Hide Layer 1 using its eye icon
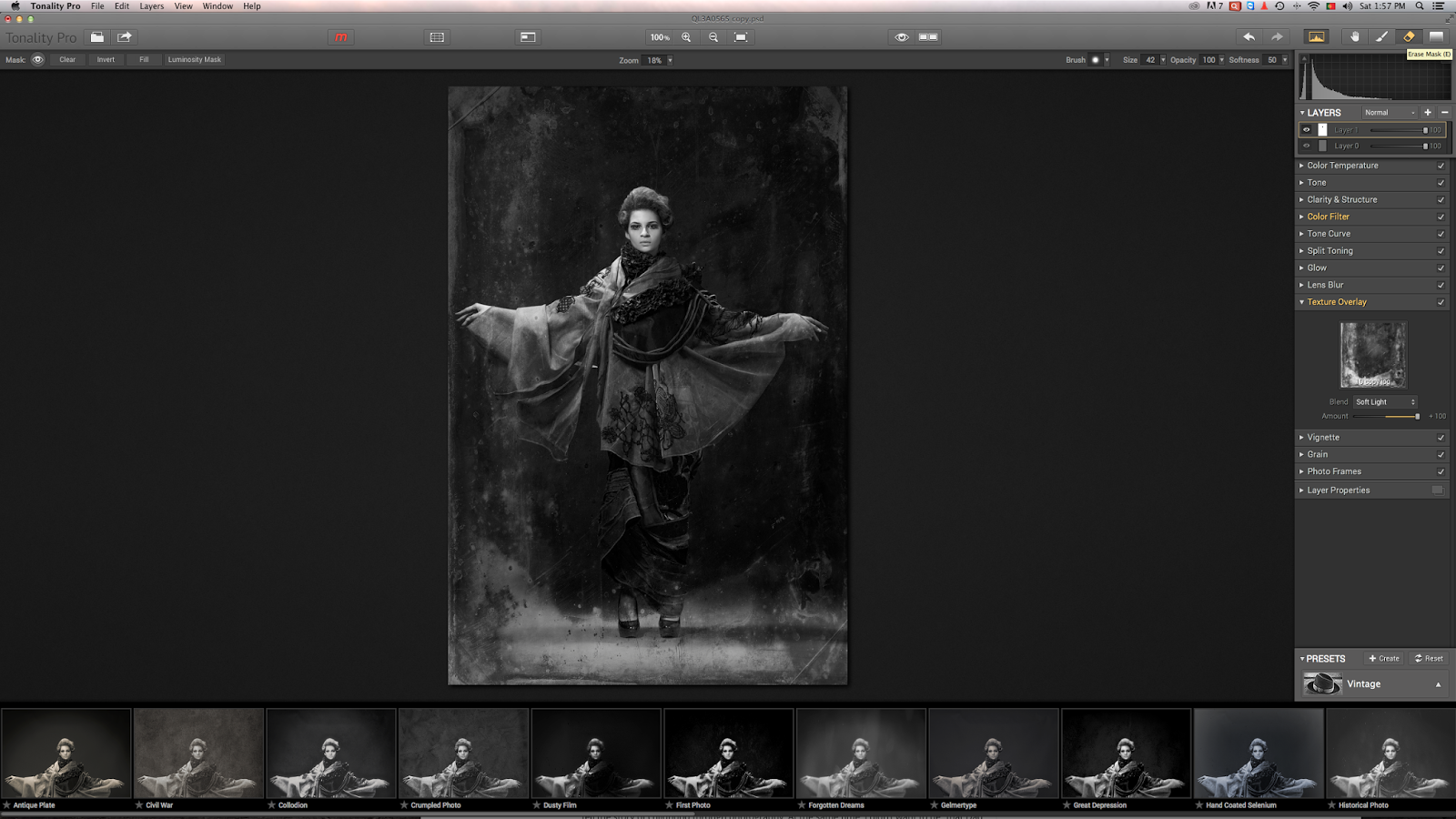The image size is (1456, 819). click(x=1307, y=130)
